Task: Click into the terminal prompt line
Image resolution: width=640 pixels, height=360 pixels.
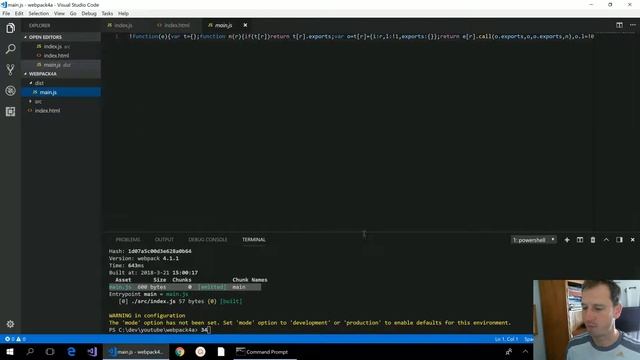Action: tap(159, 330)
